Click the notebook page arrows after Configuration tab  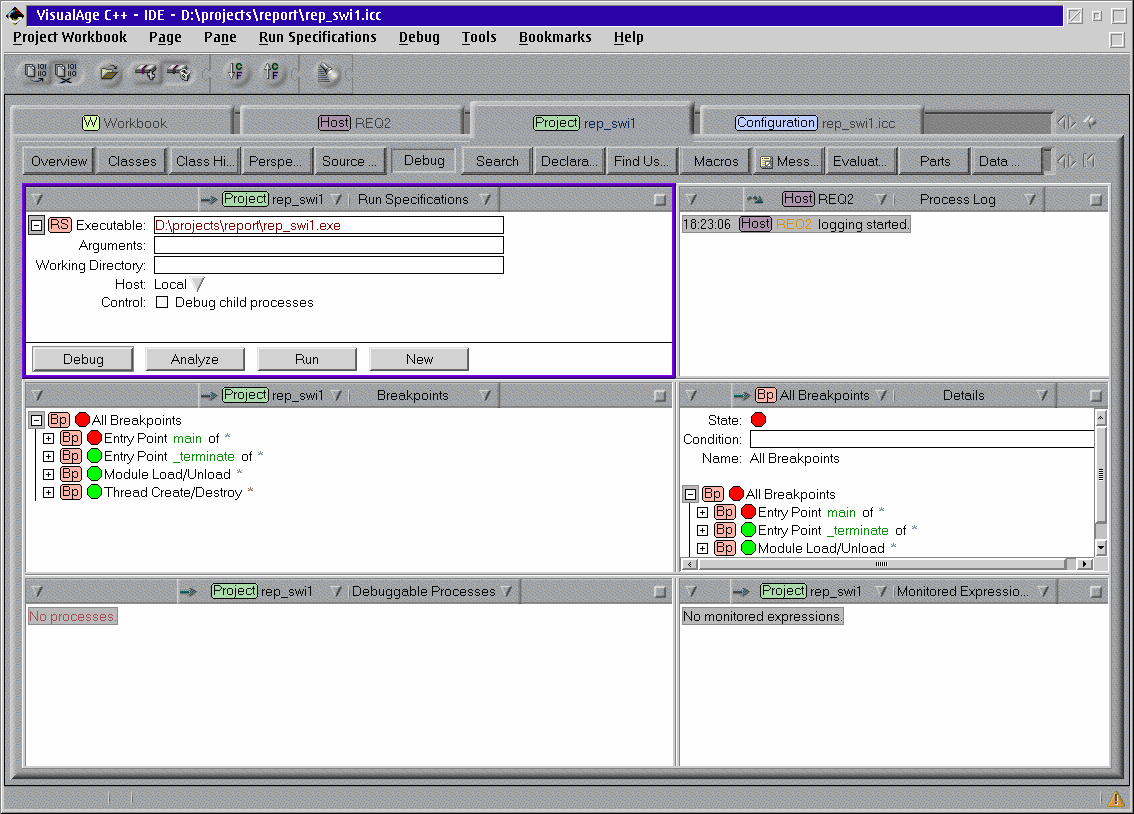1066,122
